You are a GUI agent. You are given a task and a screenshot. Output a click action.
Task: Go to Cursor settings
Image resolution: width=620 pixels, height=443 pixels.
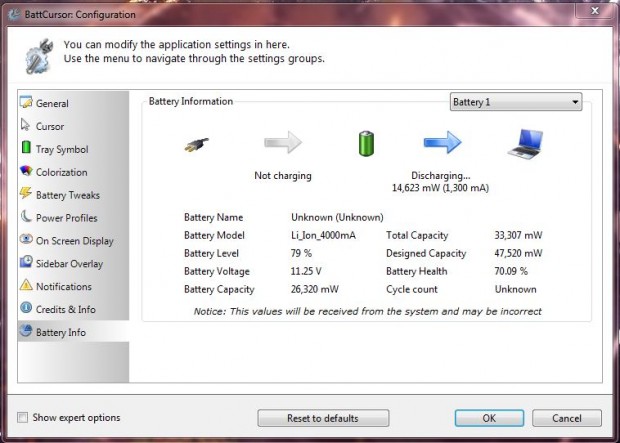[x=74, y=126]
